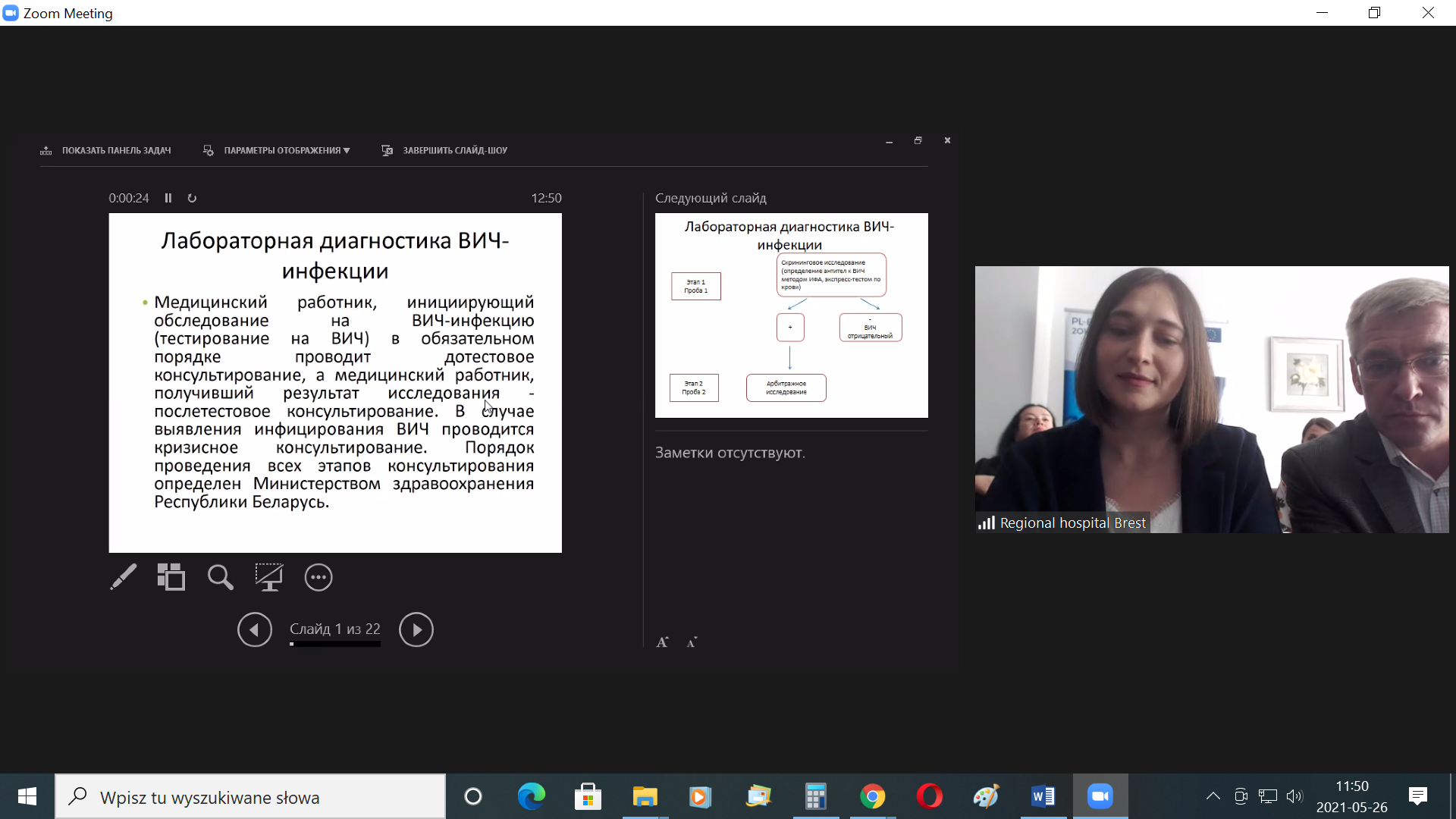
Task: Select the pen and laser pointer tool
Action: point(124,577)
